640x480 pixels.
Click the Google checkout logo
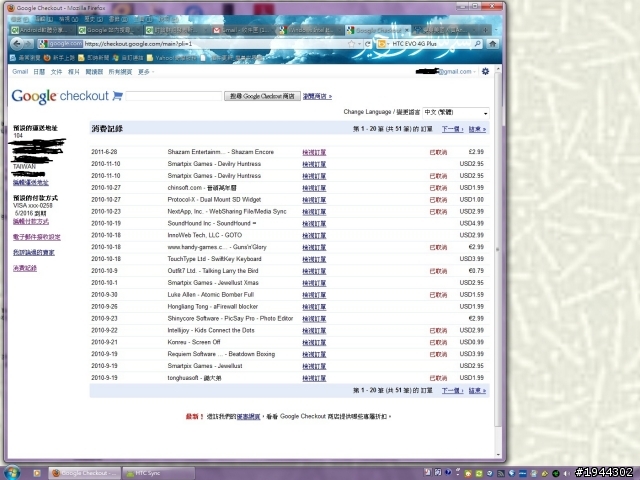[x=60, y=96]
